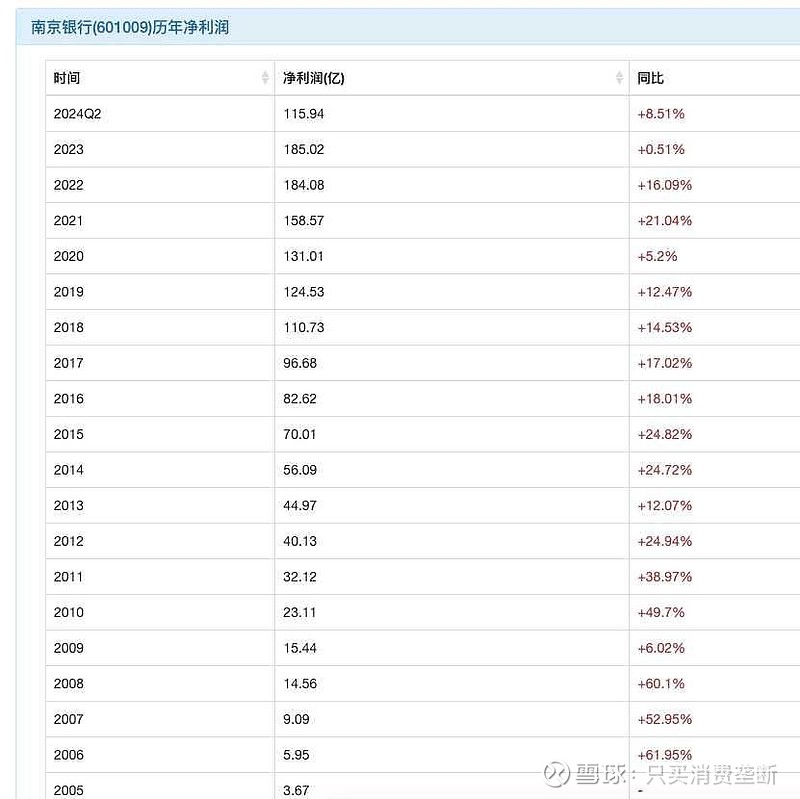800x799 pixels.
Task: Select growth value +0.51%
Action: click(661, 149)
